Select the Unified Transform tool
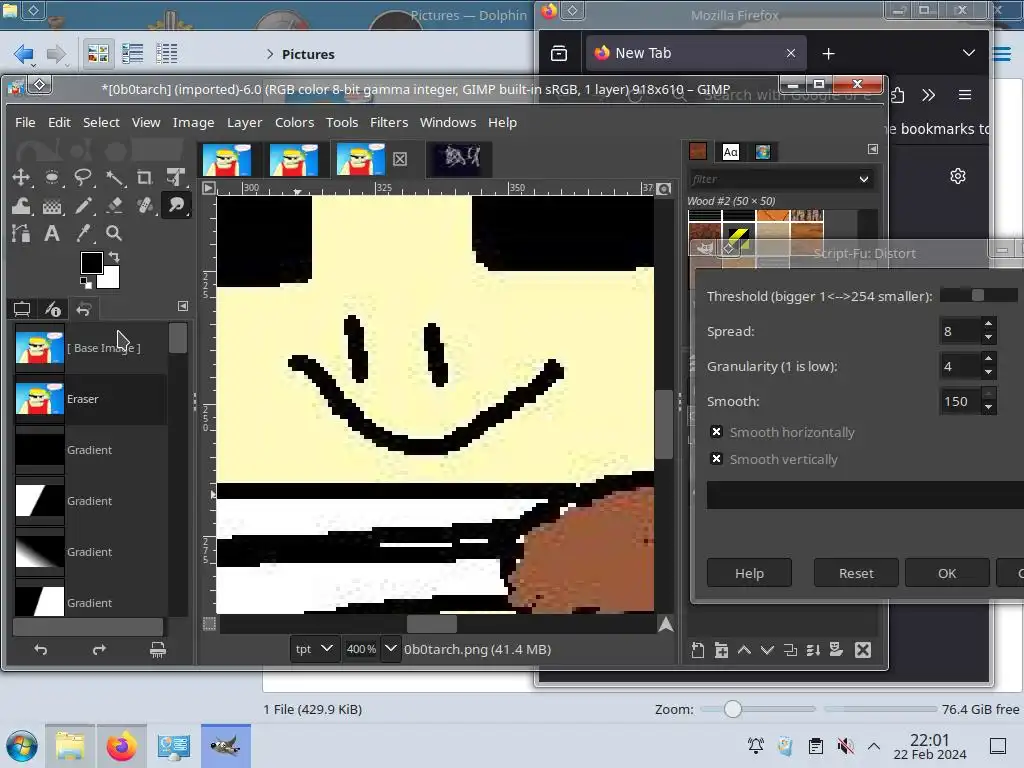Screen dimensions: 1024x768 [176, 177]
